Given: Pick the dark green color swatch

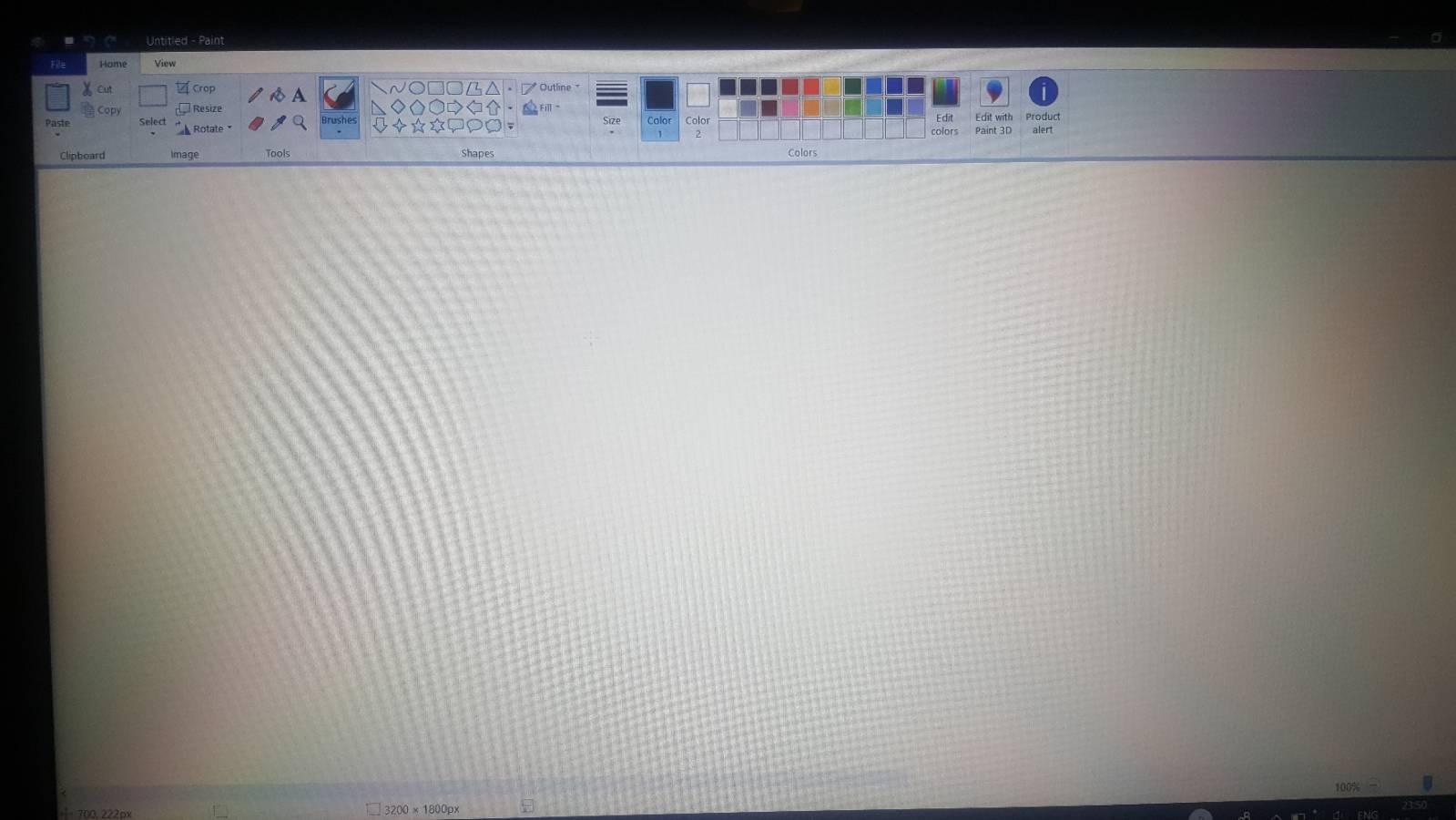Looking at the screenshot, I should [x=853, y=87].
